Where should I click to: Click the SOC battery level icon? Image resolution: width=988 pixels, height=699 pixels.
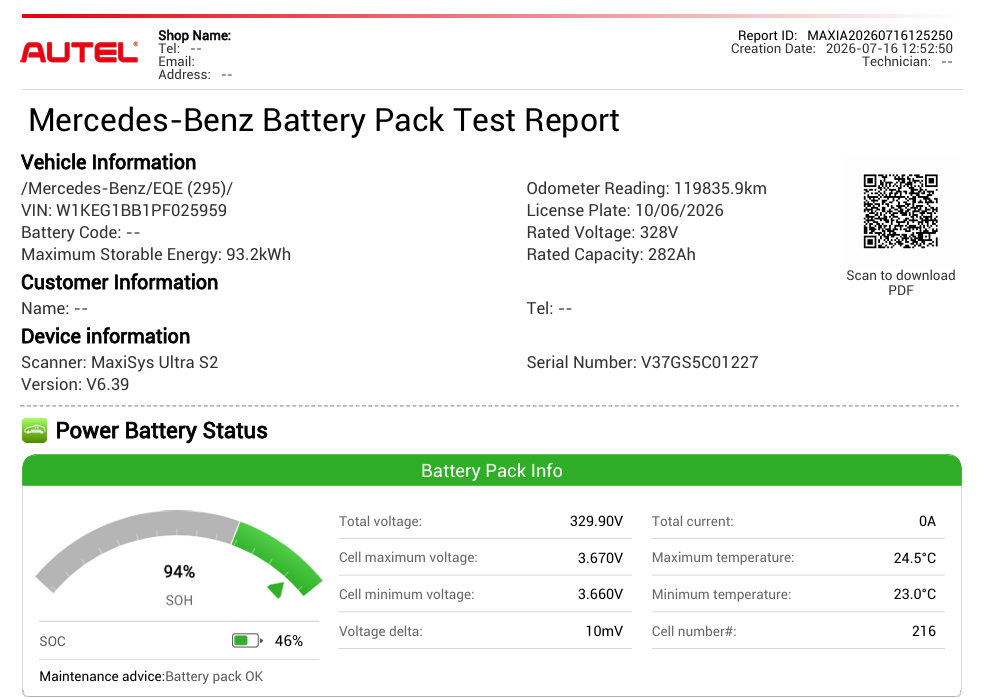247,641
